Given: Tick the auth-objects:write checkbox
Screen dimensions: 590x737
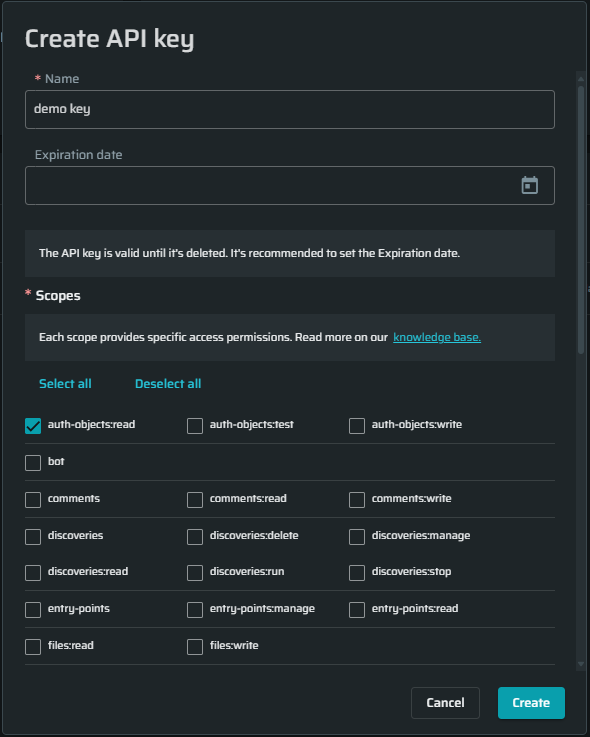Looking at the screenshot, I should click(357, 426).
